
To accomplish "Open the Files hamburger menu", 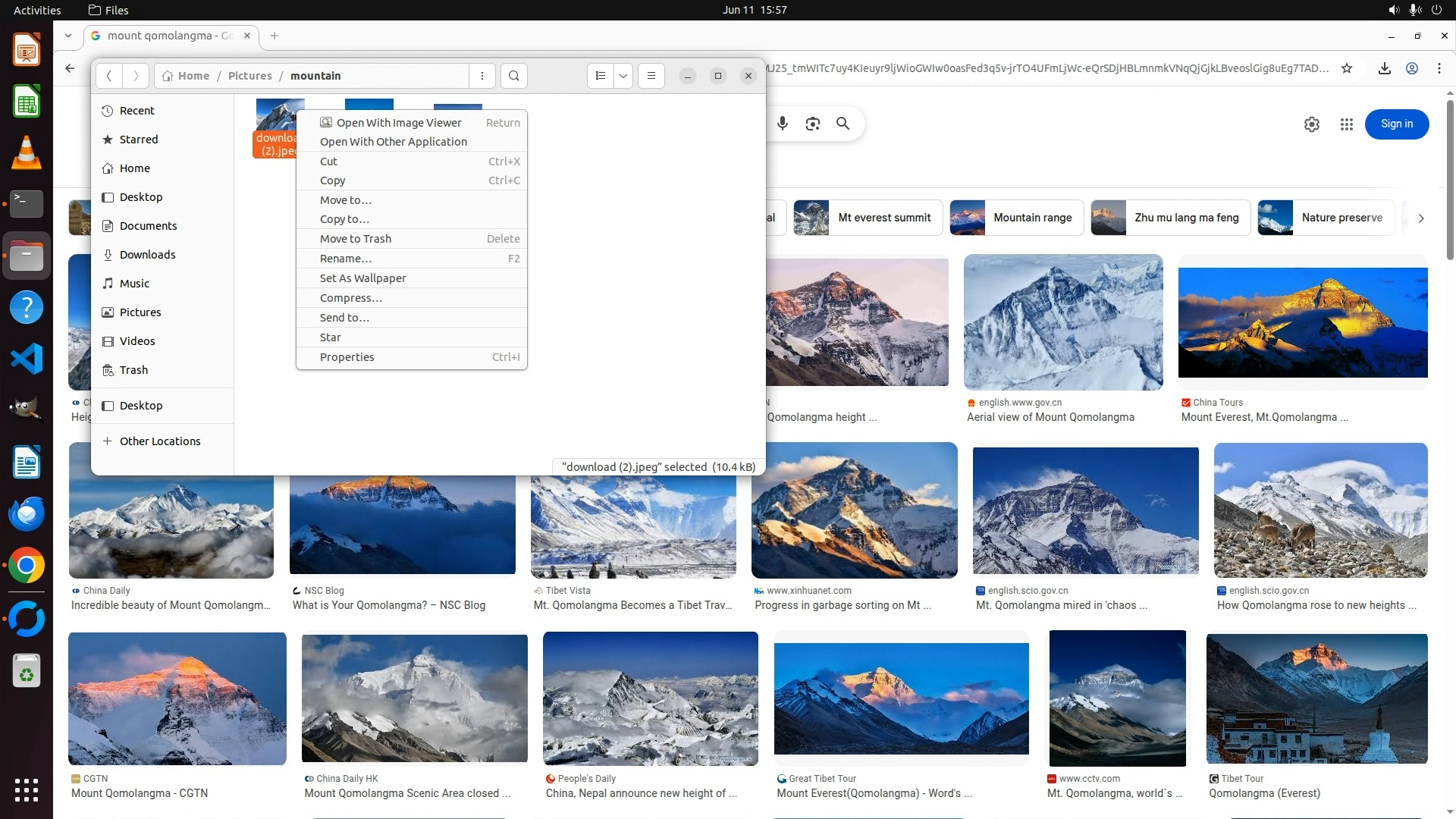I will 651,76.
